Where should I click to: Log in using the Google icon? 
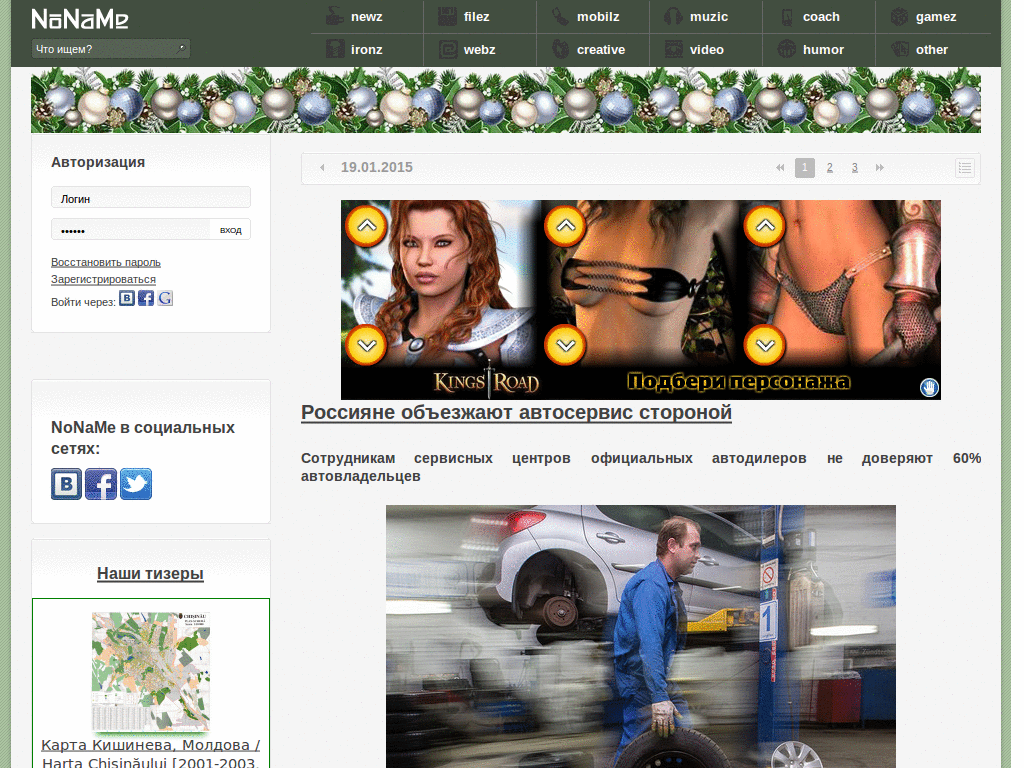tap(165, 297)
